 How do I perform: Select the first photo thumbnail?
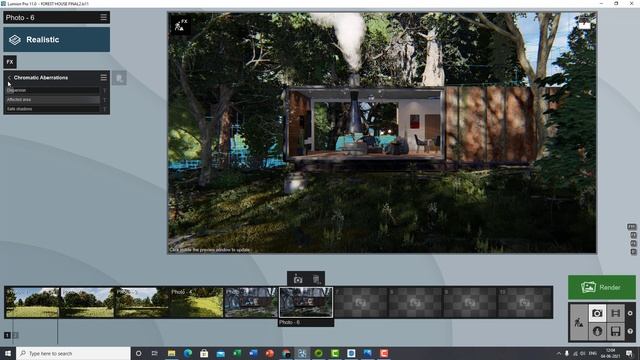click(32, 302)
